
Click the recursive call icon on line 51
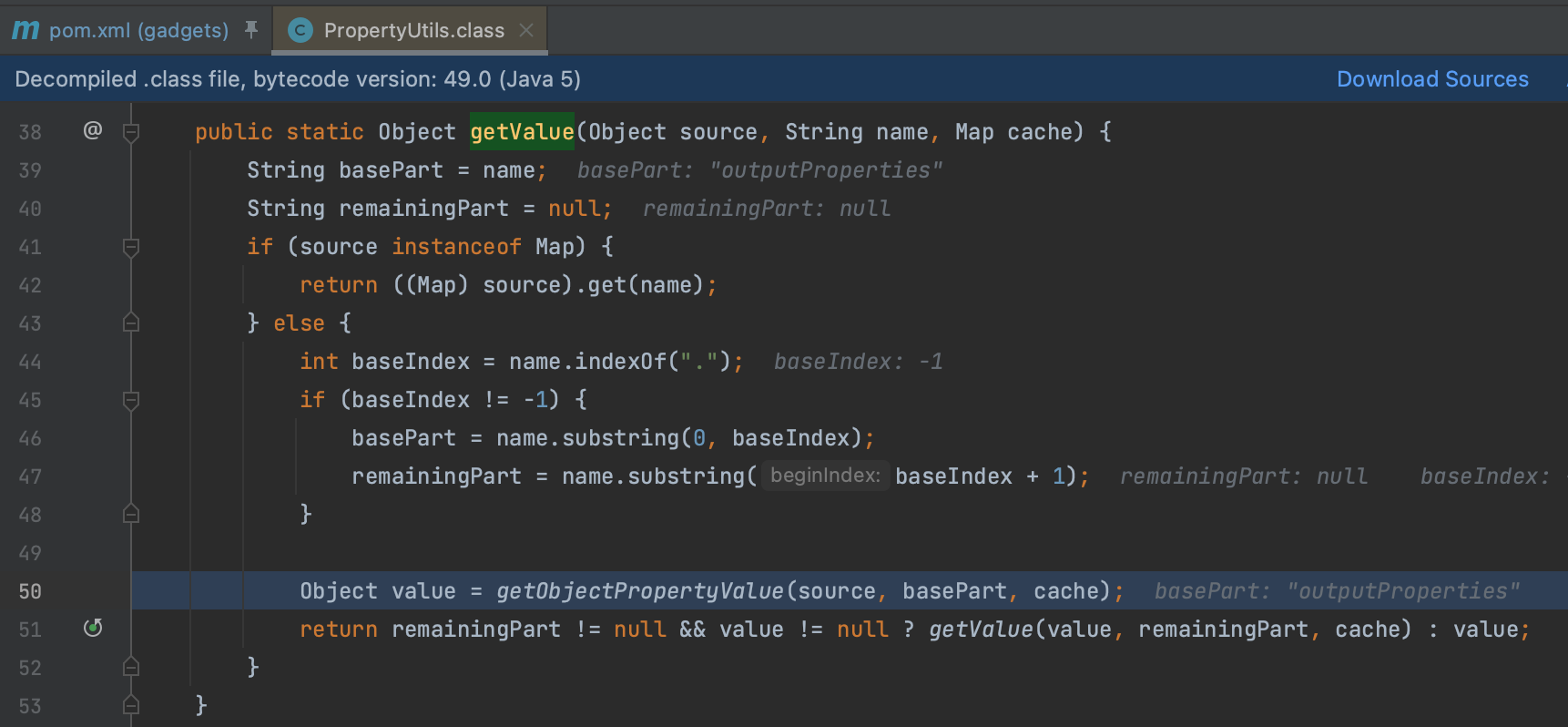pyautogui.click(x=93, y=628)
